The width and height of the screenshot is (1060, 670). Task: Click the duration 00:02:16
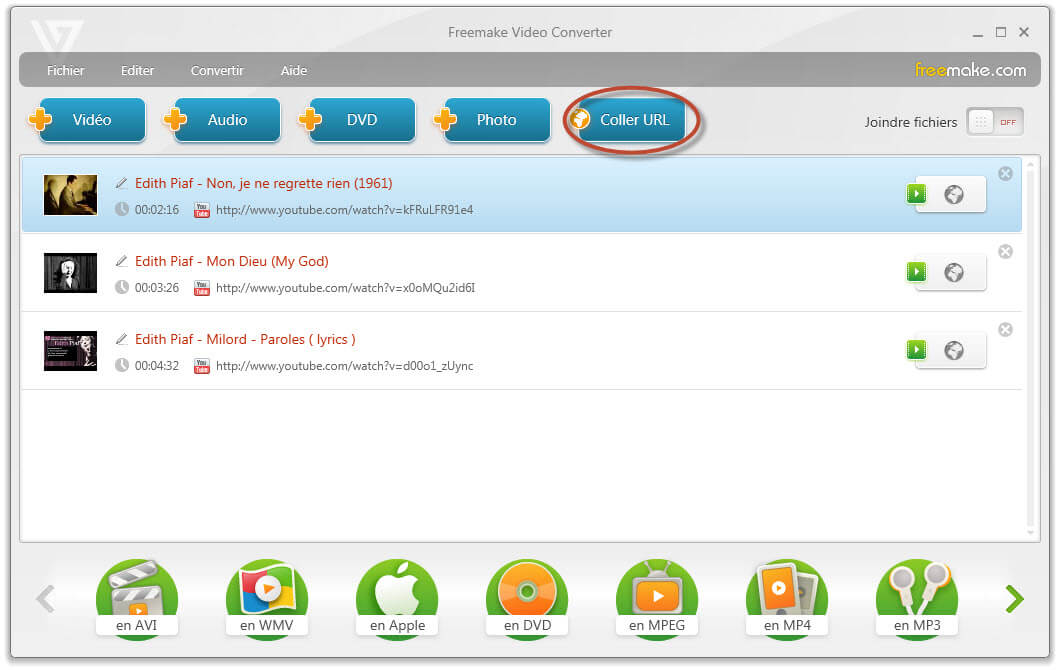coord(157,210)
